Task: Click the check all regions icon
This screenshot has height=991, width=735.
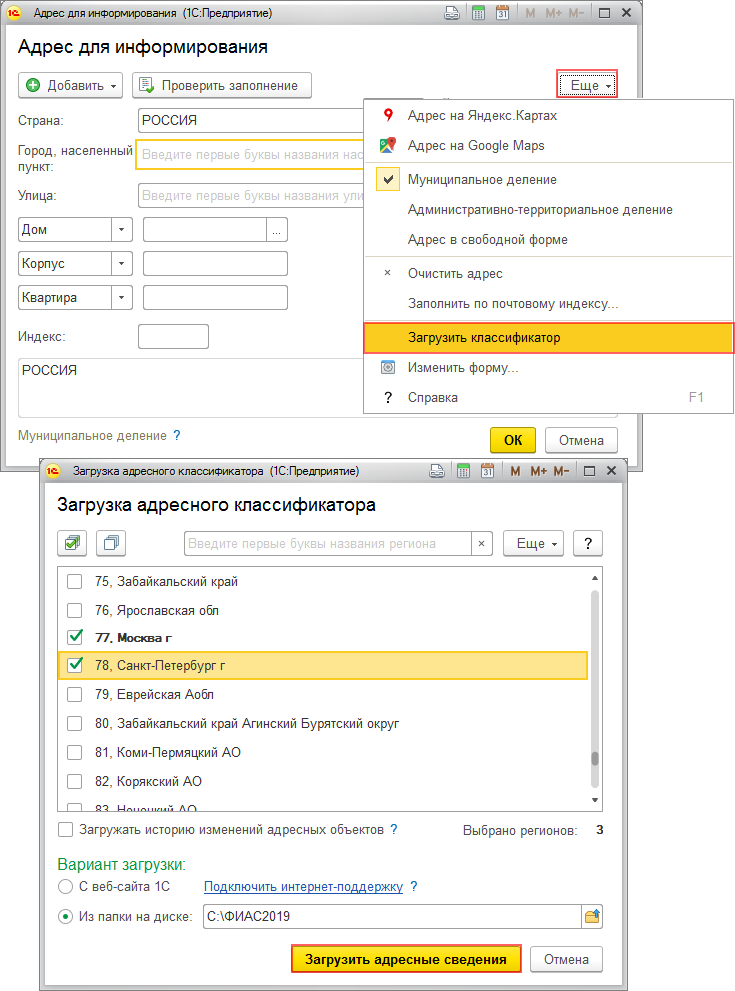Action: click(73, 543)
